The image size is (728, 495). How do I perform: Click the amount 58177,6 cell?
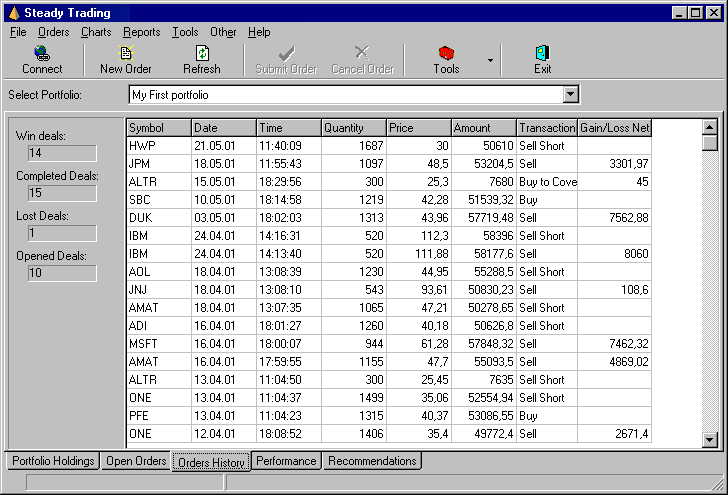tap(484, 254)
